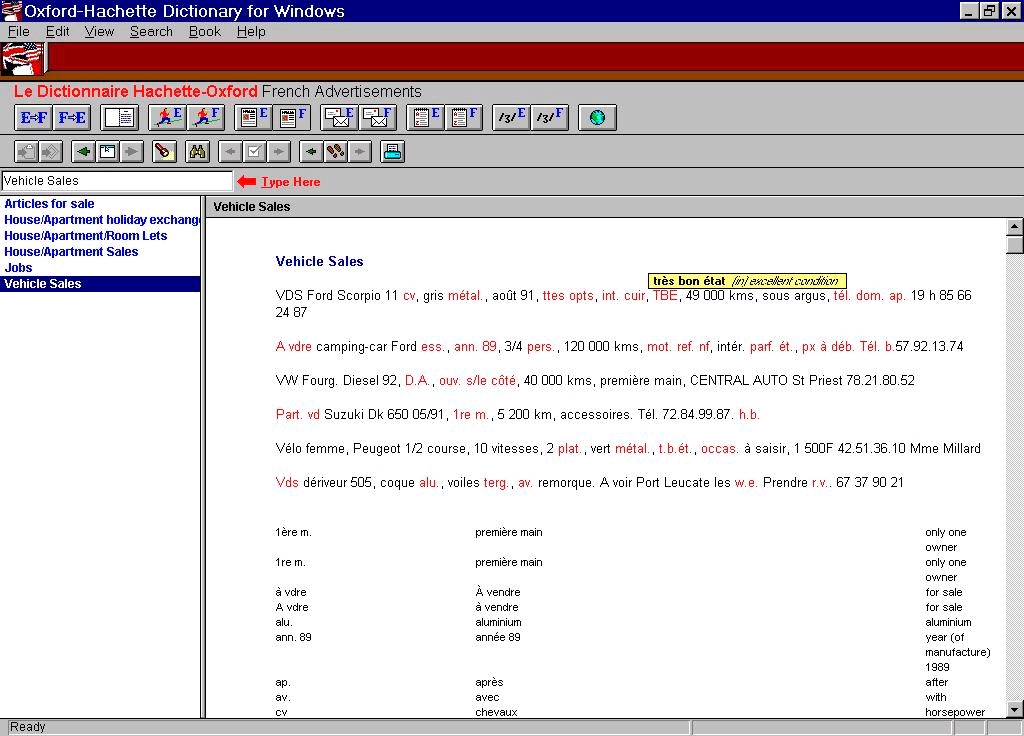This screenshot has width=1024, height=736.
Task: Click the red 'terg.' abbreviation
Action: coord(496,483)
